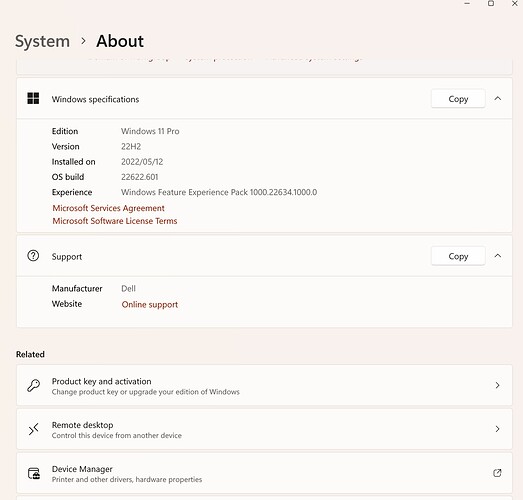Viewport: 523px width, 500px height.
Task: Click chevron on Product key and activation
Action: pos(497,385)
